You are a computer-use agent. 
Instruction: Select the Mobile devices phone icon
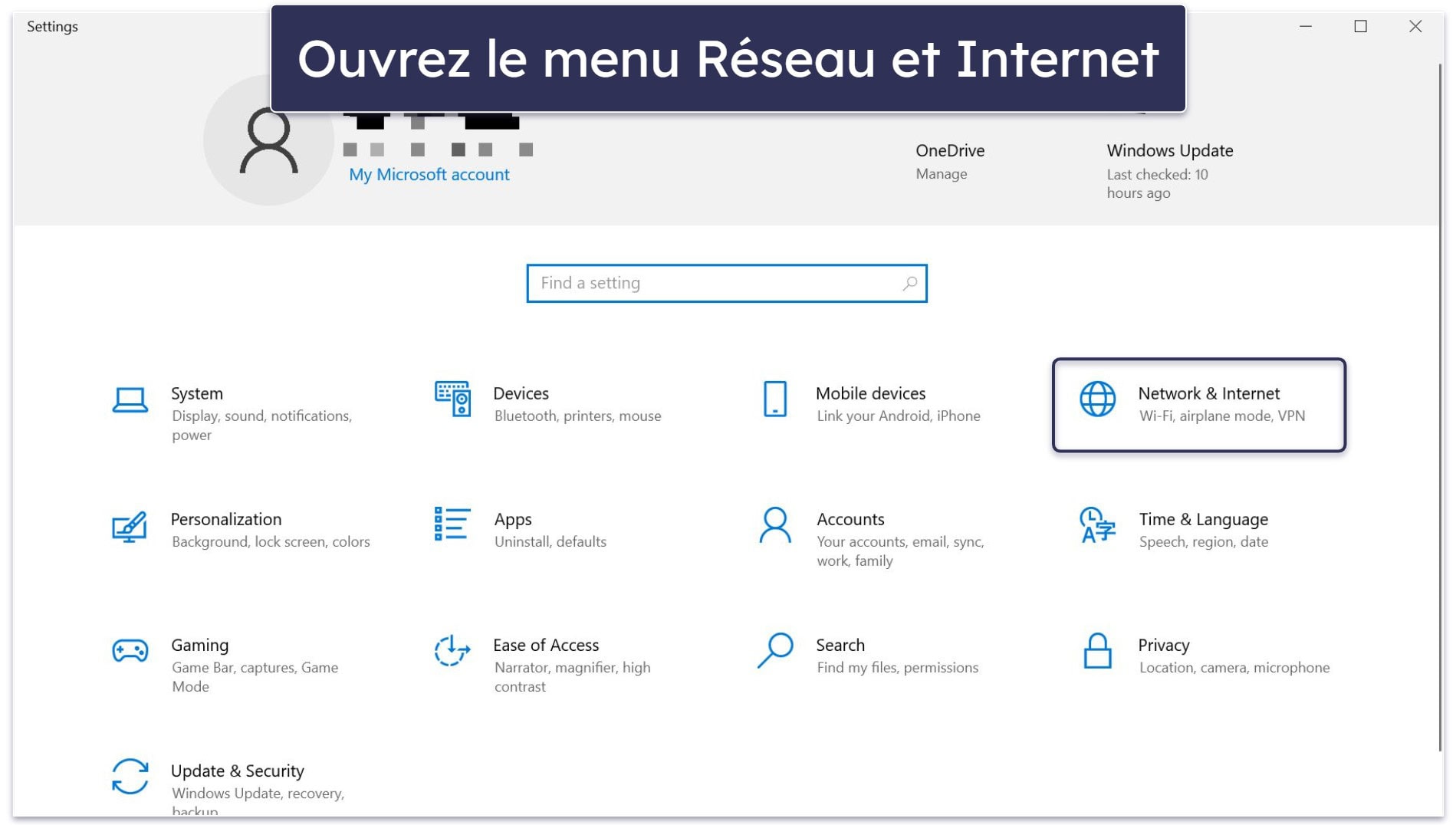point(774,399)
